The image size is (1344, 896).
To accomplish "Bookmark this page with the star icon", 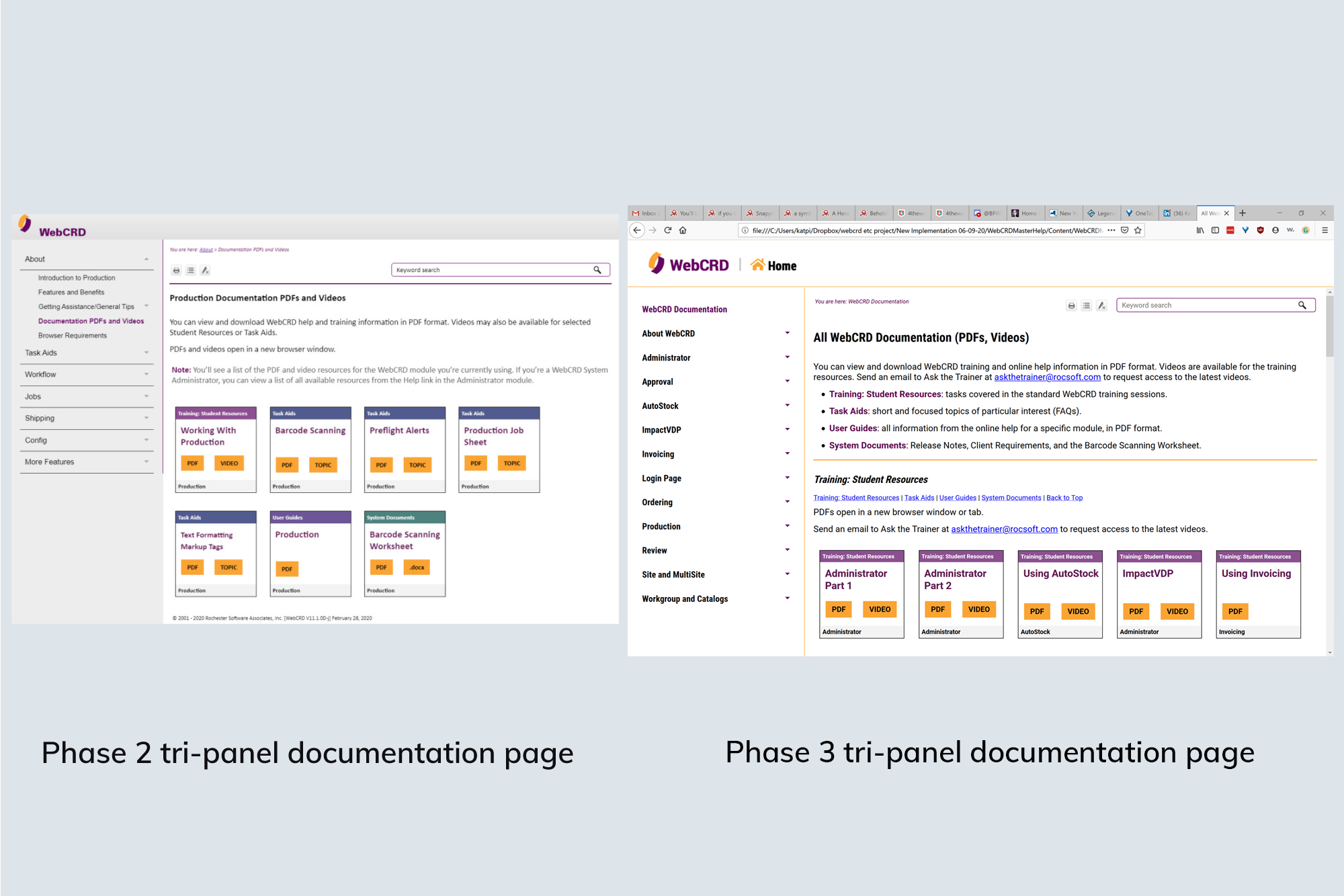I will 1138,230.
